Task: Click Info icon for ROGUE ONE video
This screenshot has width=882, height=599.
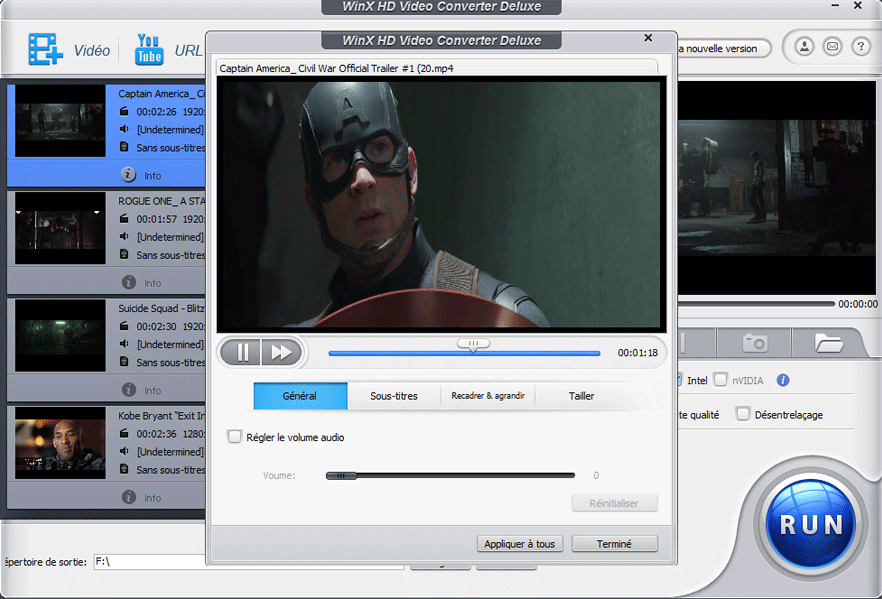Action: pos(129,282)
